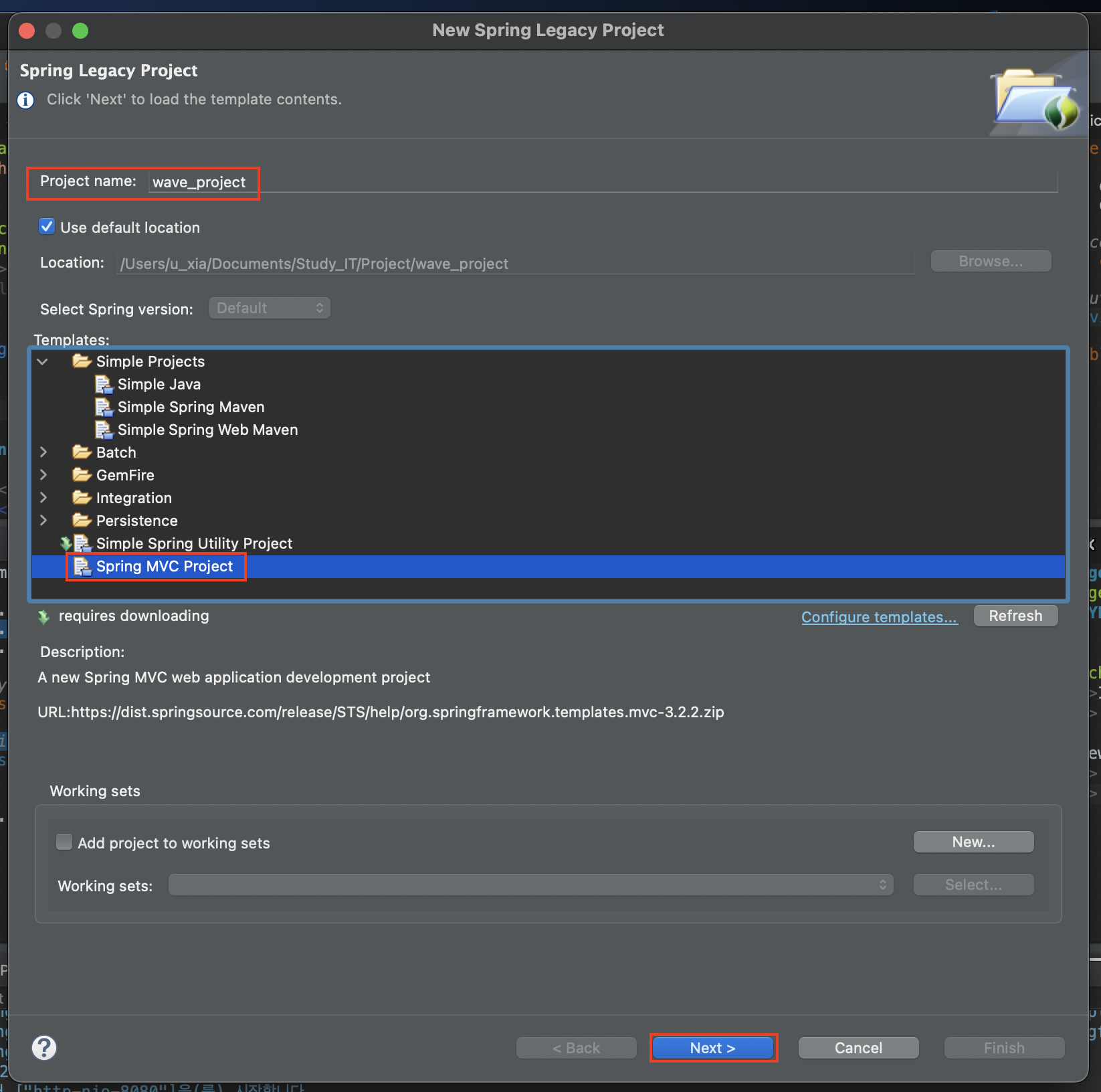Expand the GemFire templates folder

click(43, 475)
